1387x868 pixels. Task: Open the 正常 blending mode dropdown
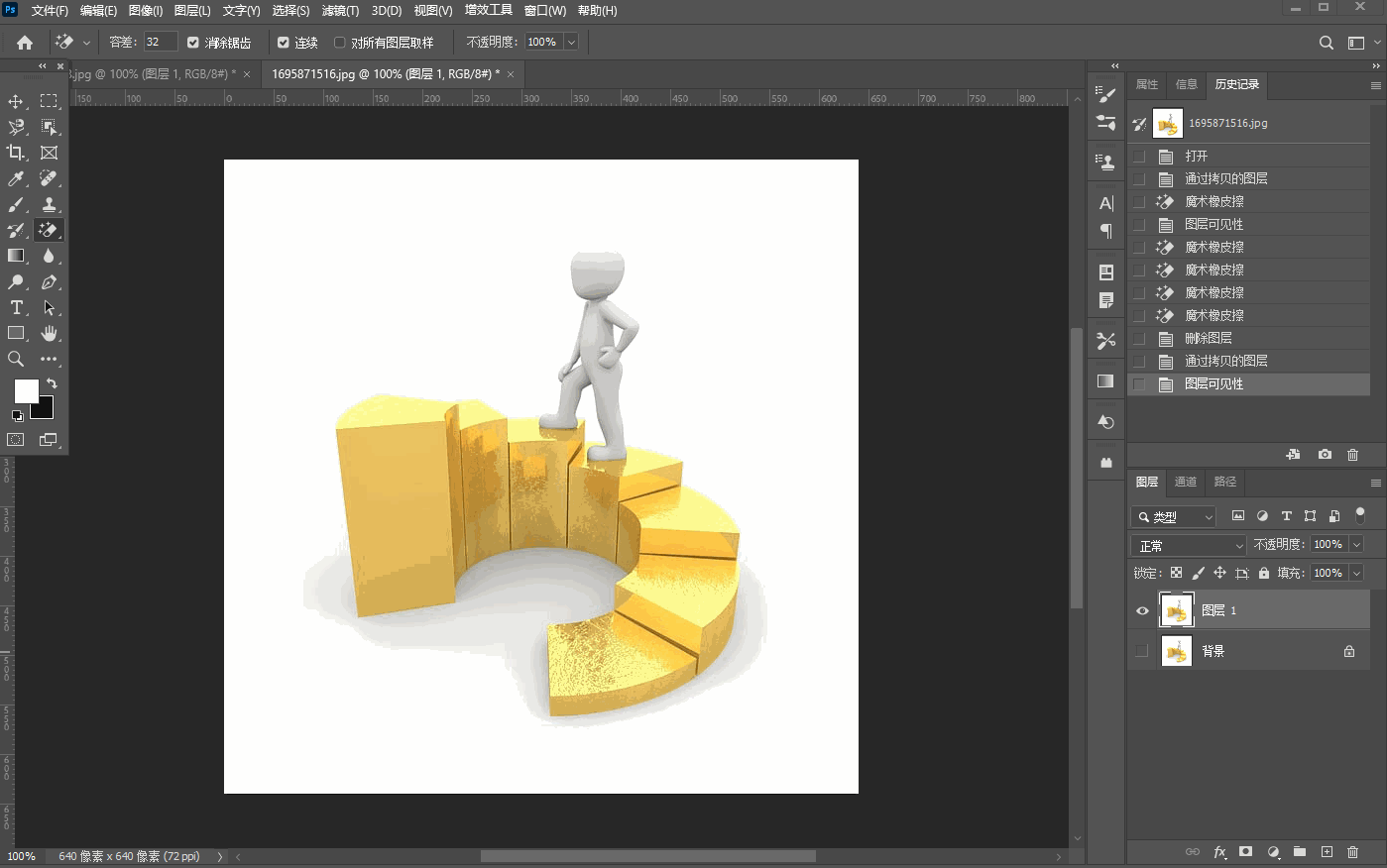pos(1189,545)
